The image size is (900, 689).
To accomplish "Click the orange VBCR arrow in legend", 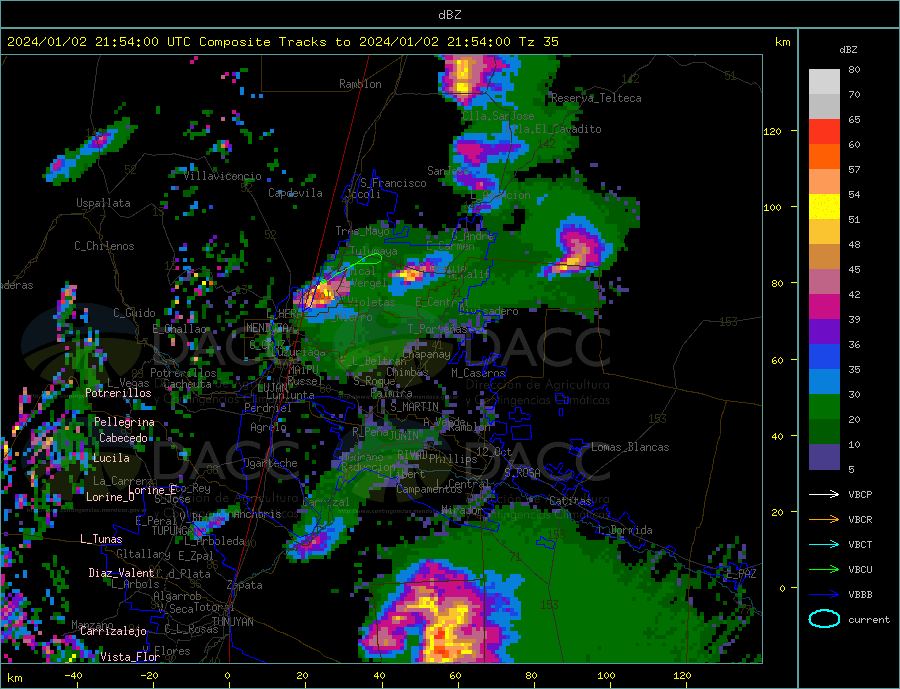I will (824, 520).
